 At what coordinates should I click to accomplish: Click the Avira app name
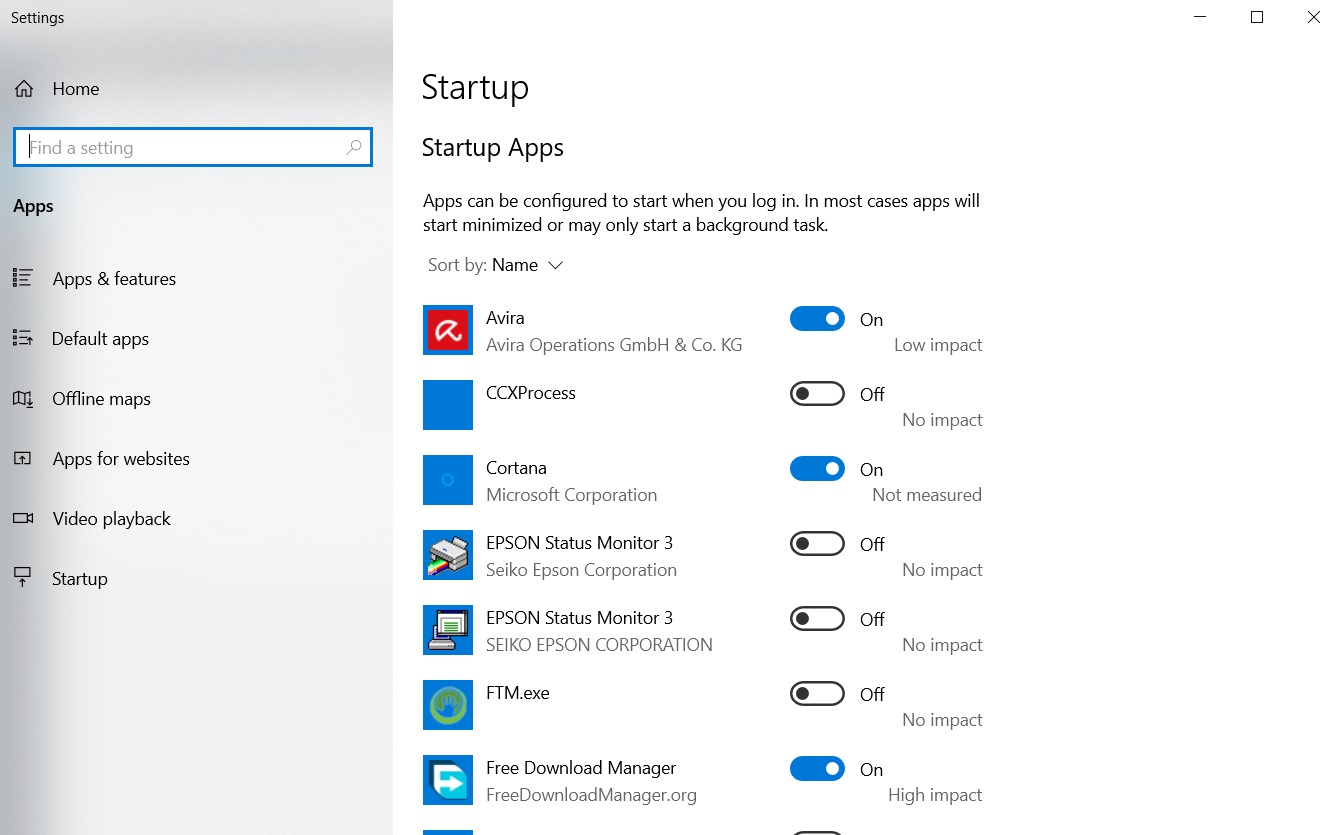(505, 318)
